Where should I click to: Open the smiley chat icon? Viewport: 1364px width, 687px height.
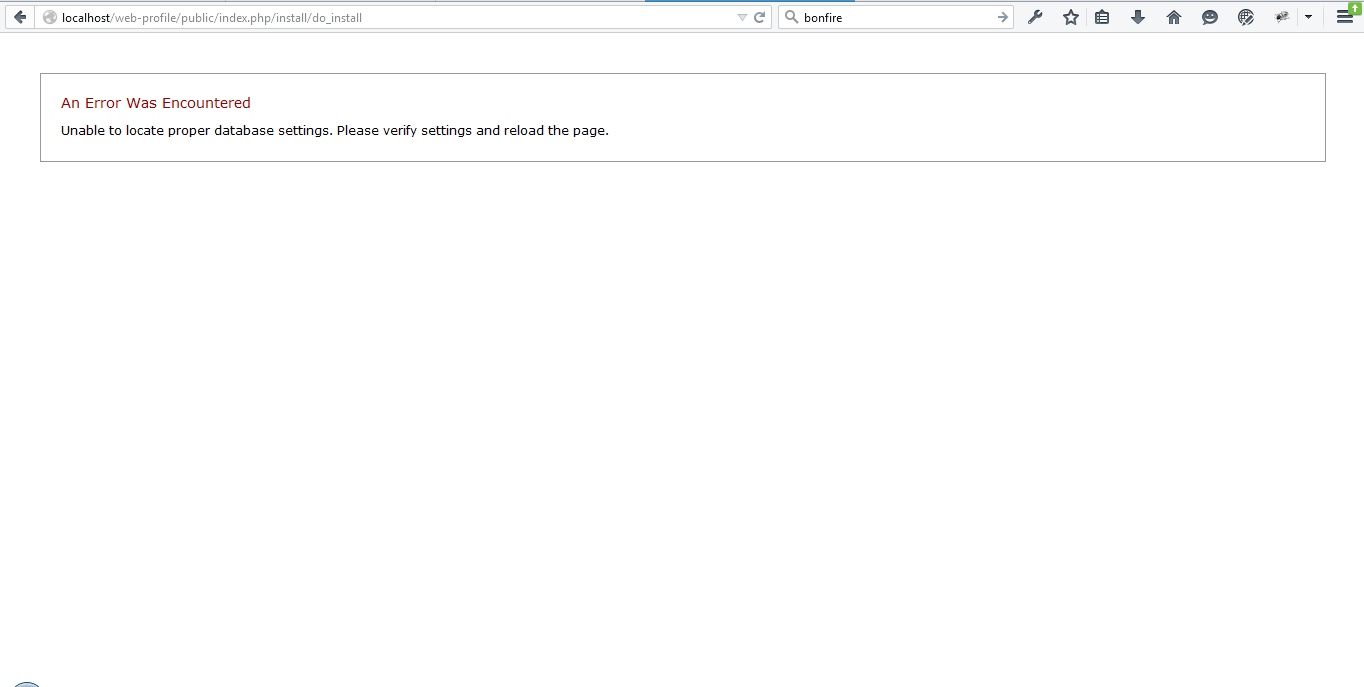pos(1210,17)
